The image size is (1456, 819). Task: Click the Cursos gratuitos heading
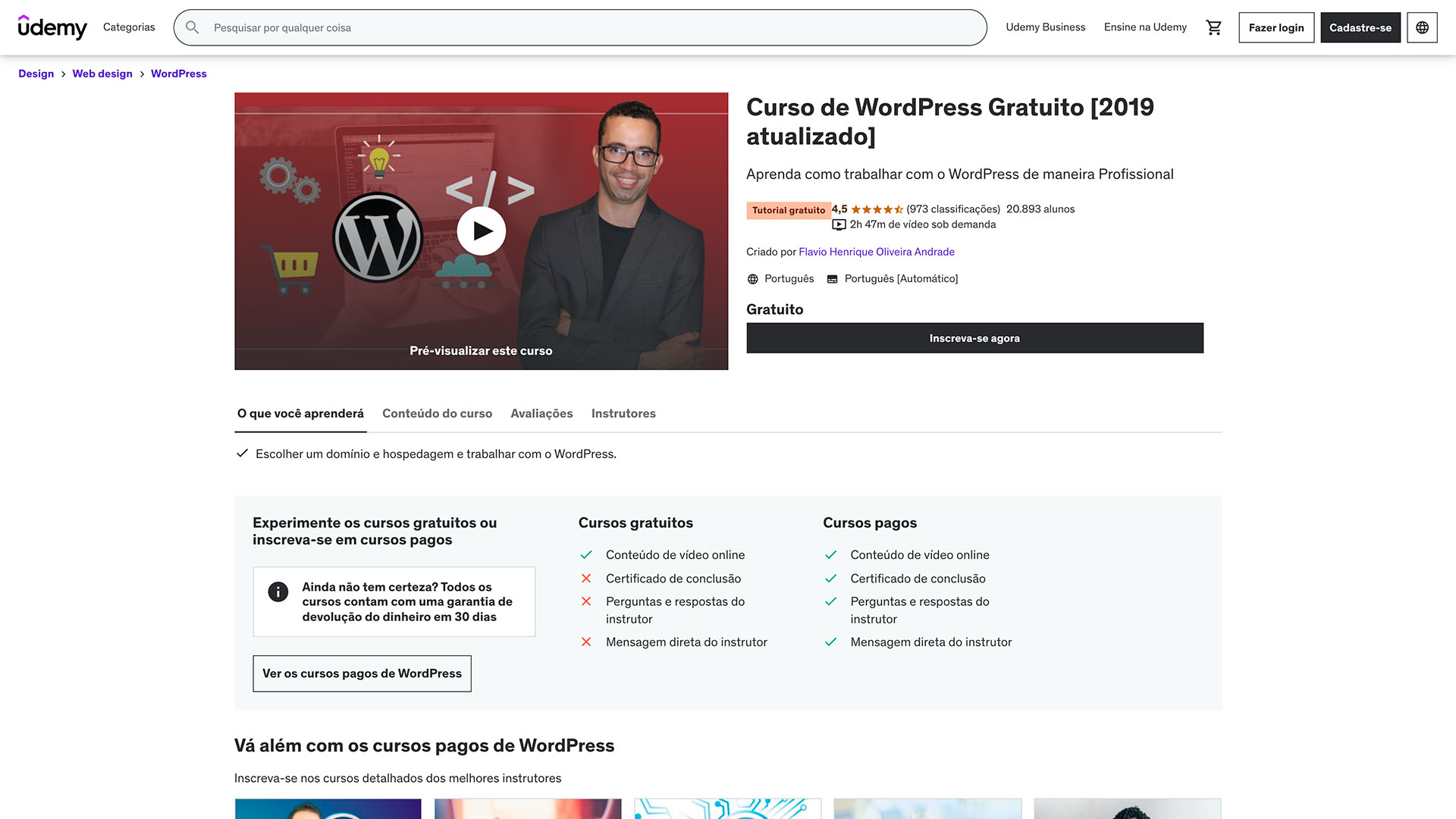pyautogui.click(x=635, y=523)
